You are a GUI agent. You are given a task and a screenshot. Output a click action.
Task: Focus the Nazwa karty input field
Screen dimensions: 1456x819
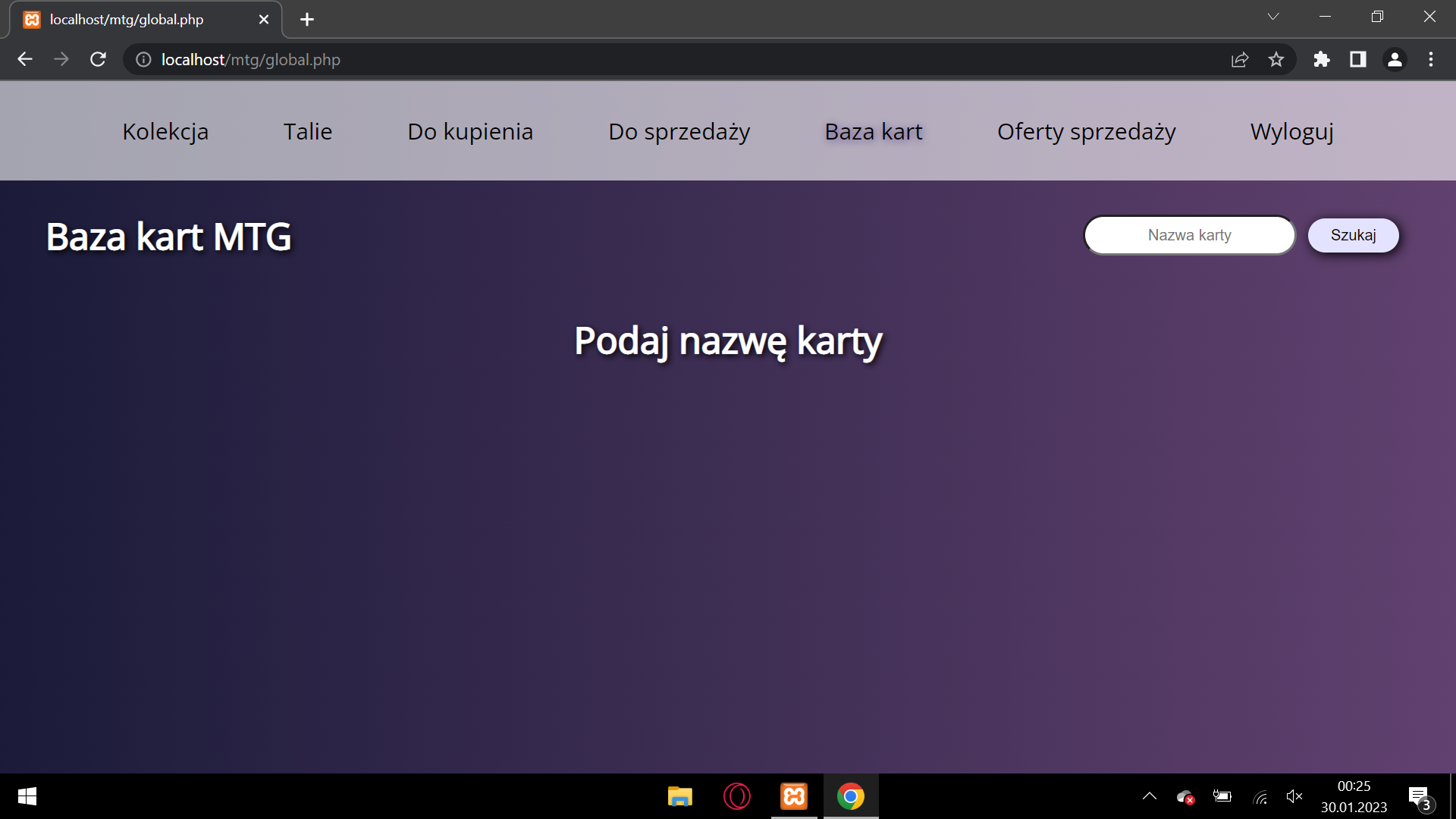coord(1189,235)
